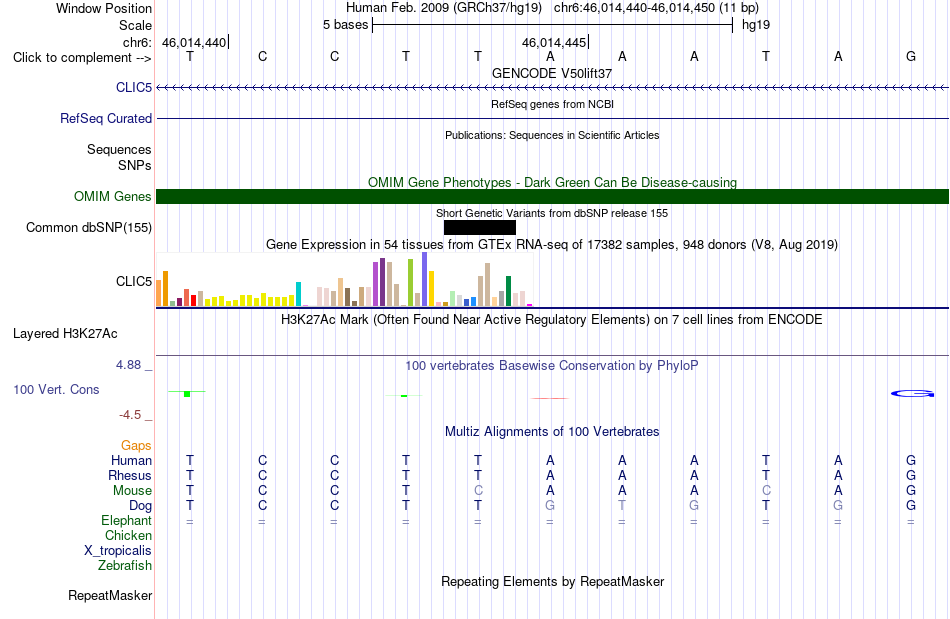Click GENCODE V50lift37 track title

552,73
